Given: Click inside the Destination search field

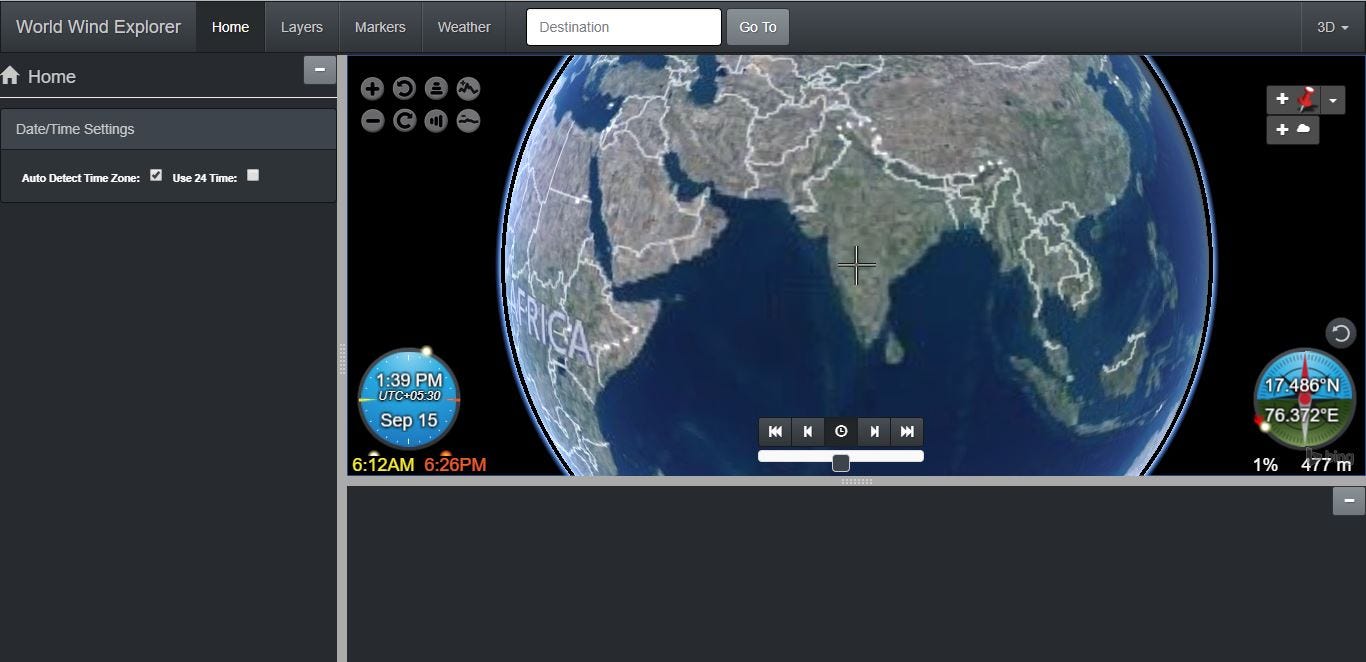Looking at the screenshot, I should [x=623, y=27].
